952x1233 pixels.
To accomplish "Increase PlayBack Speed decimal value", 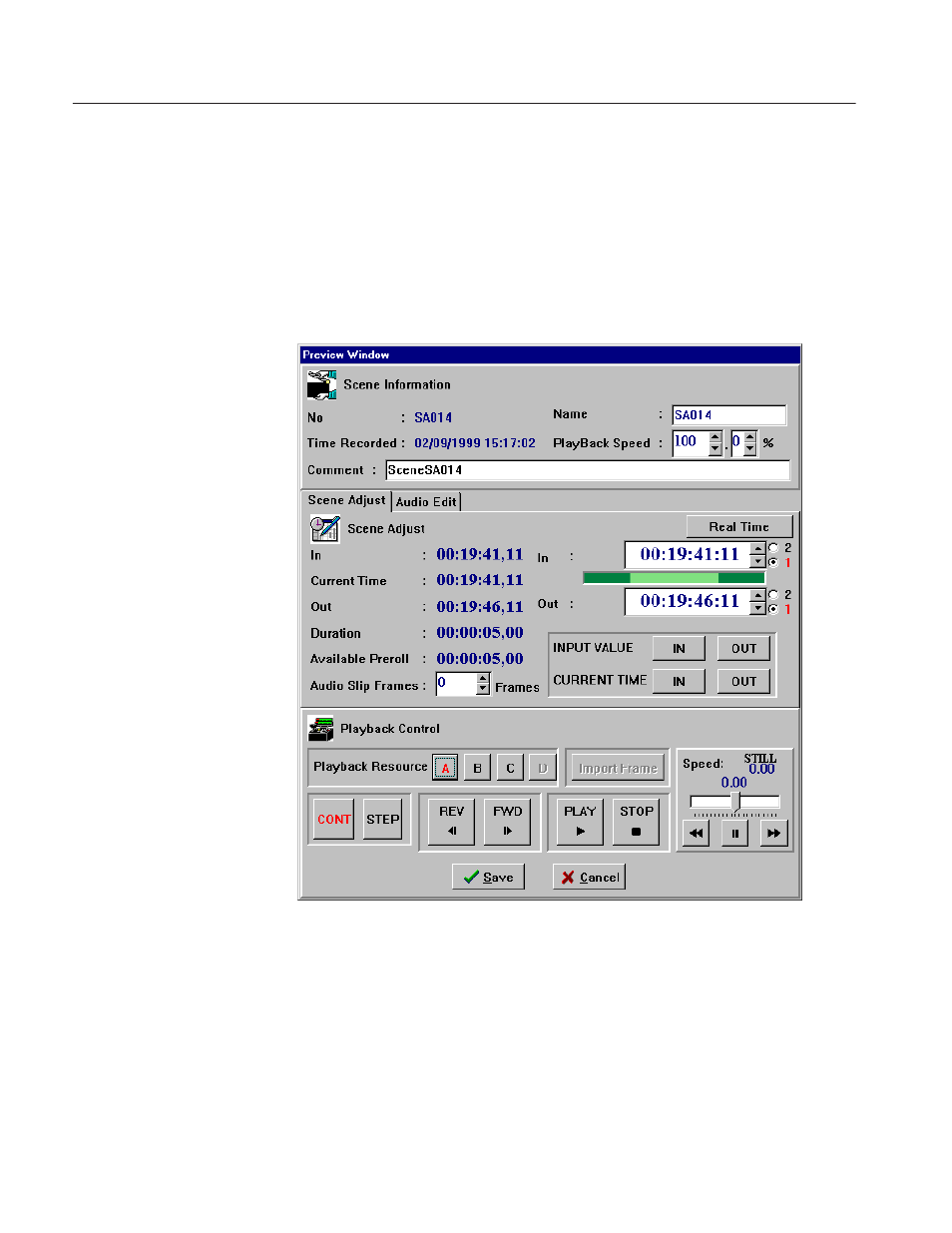I will point(750,437).
